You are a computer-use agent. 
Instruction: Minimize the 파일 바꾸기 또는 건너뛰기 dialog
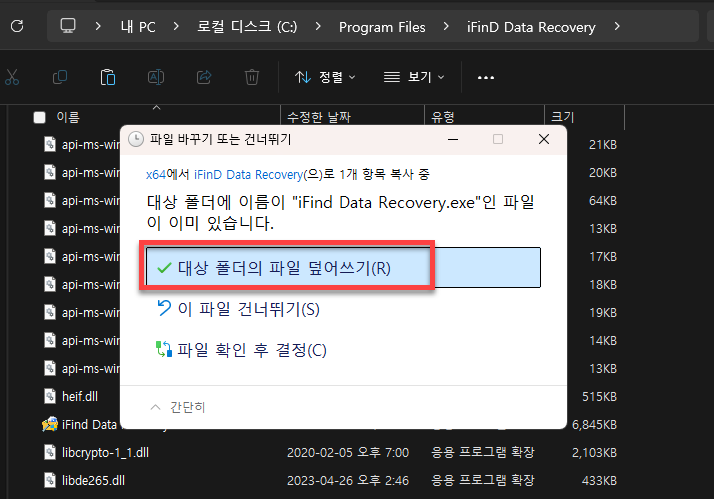click(x=453, y=139)
